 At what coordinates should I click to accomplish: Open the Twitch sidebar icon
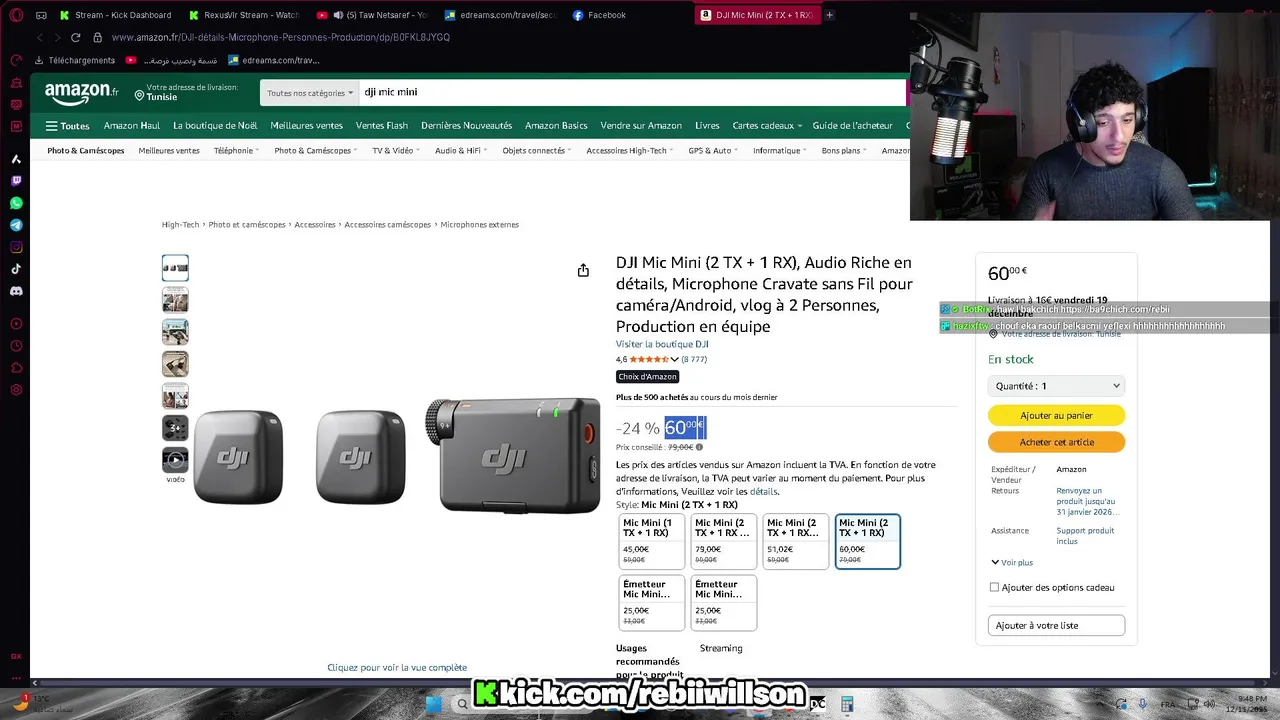point(16,181)
